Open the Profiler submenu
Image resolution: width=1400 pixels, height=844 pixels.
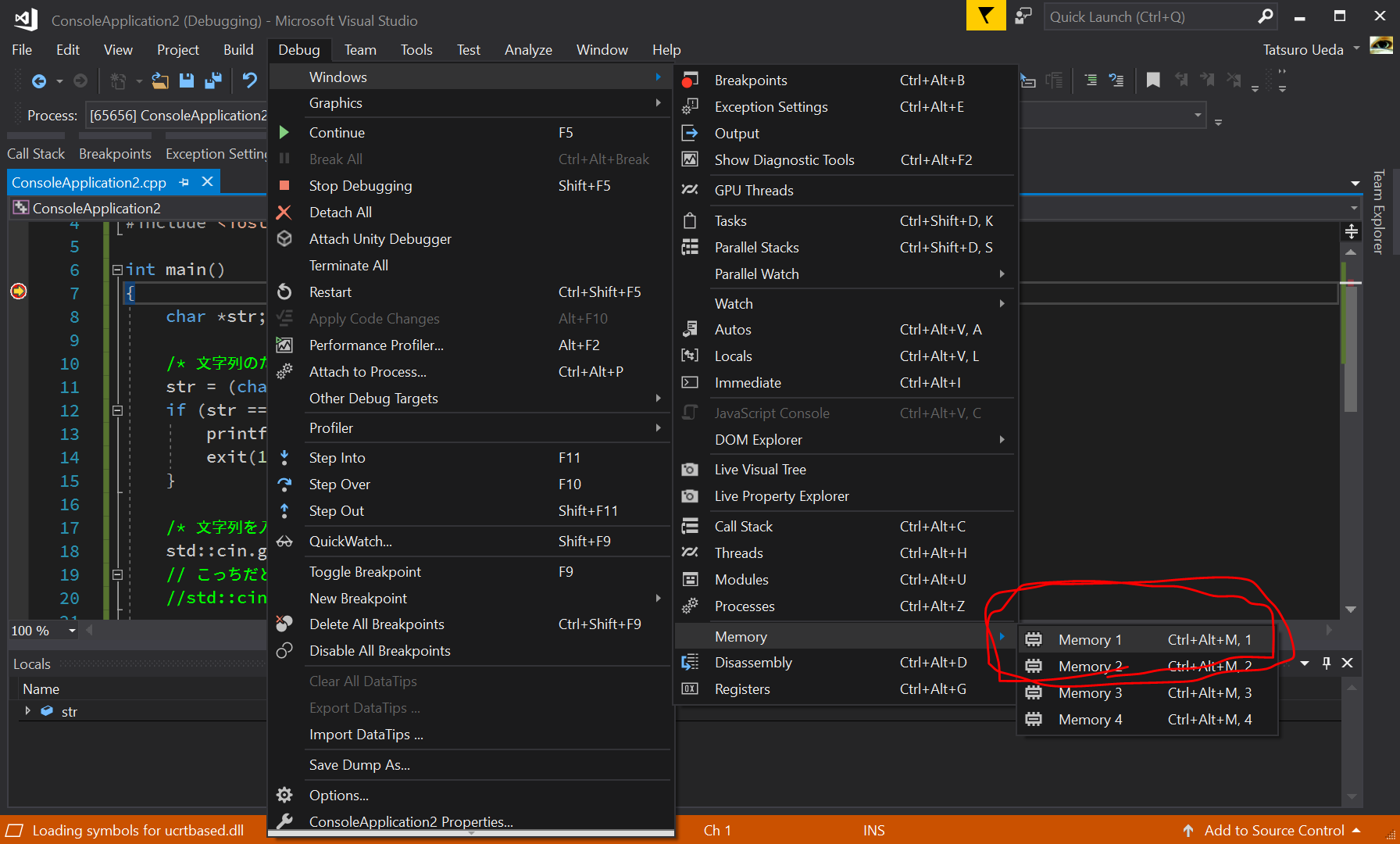coord(470,428)
